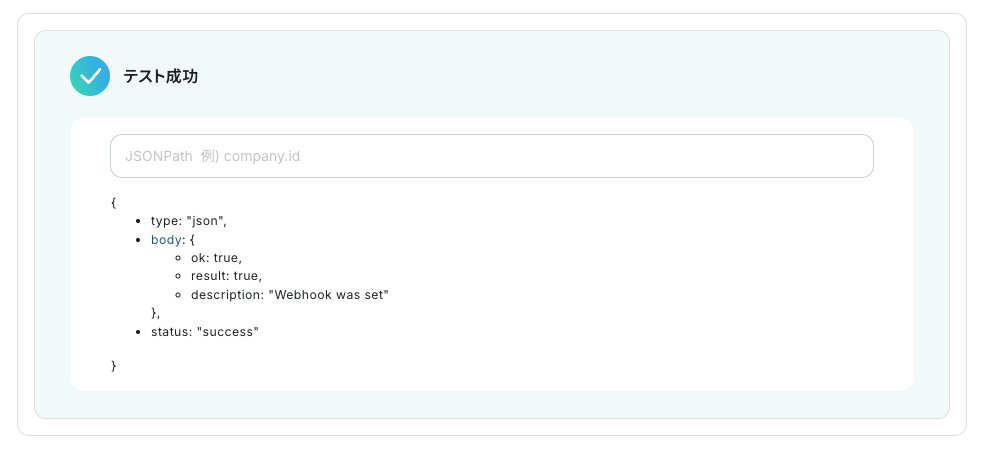
Task: Click the final closing curly brace
Action: click(114, 366)
